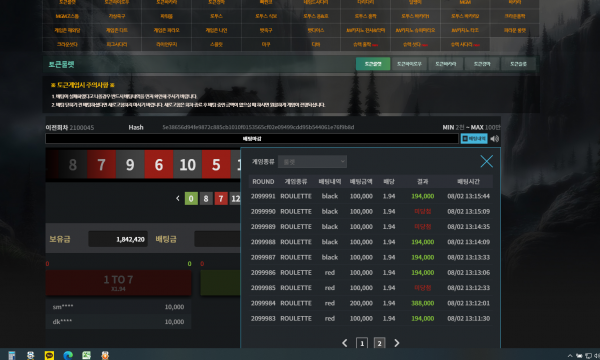Open Excel icon in the taskbar
The height and width of the screenshot is (360, 600).
point(86,355)
